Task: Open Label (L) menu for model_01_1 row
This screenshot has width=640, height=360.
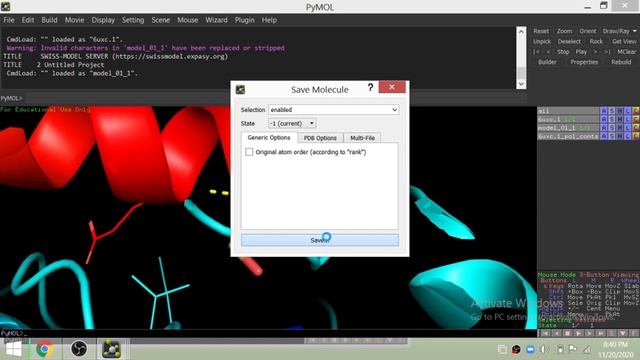Action: (x=628, y=128)
